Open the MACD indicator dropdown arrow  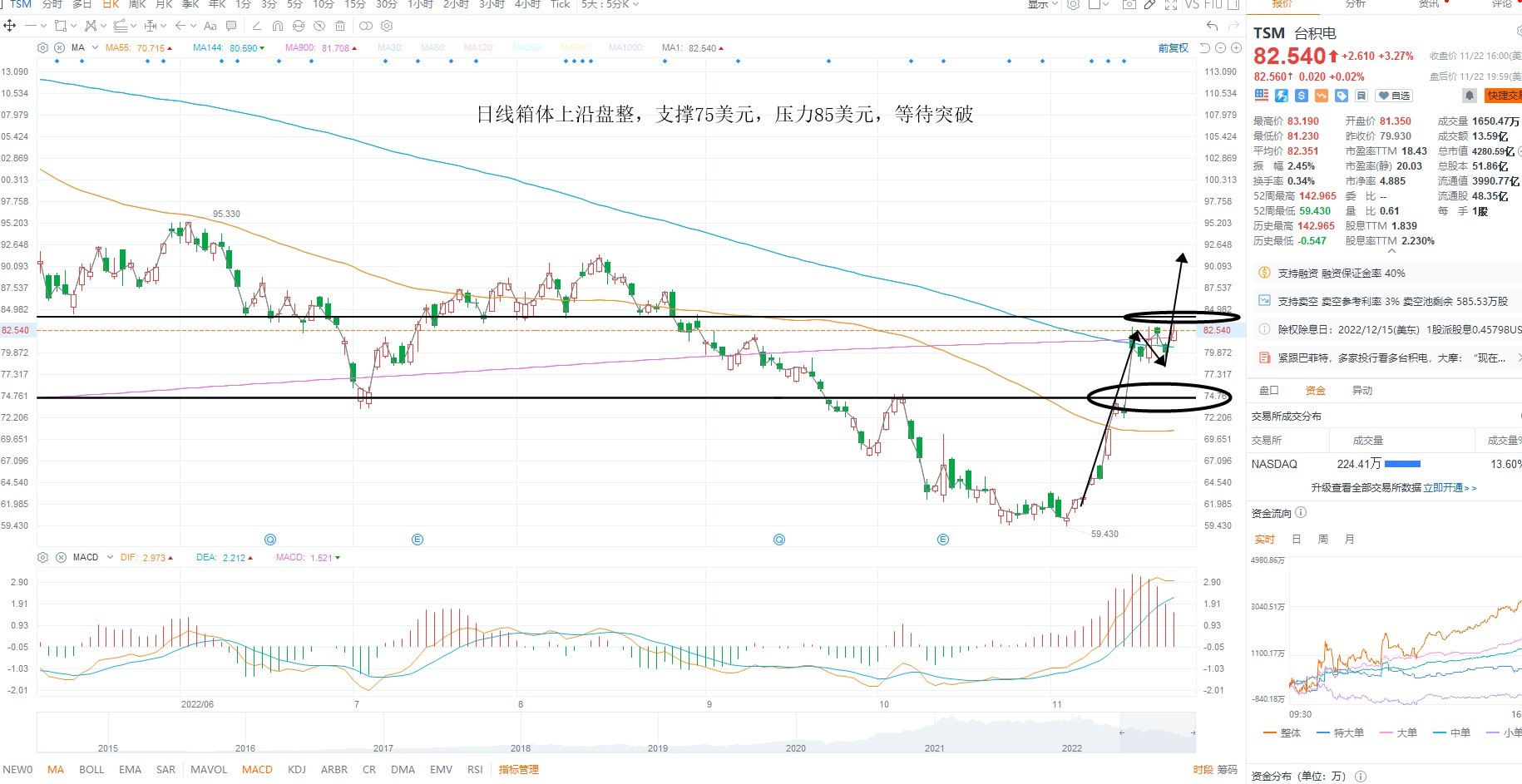click(x=109, y=557)
